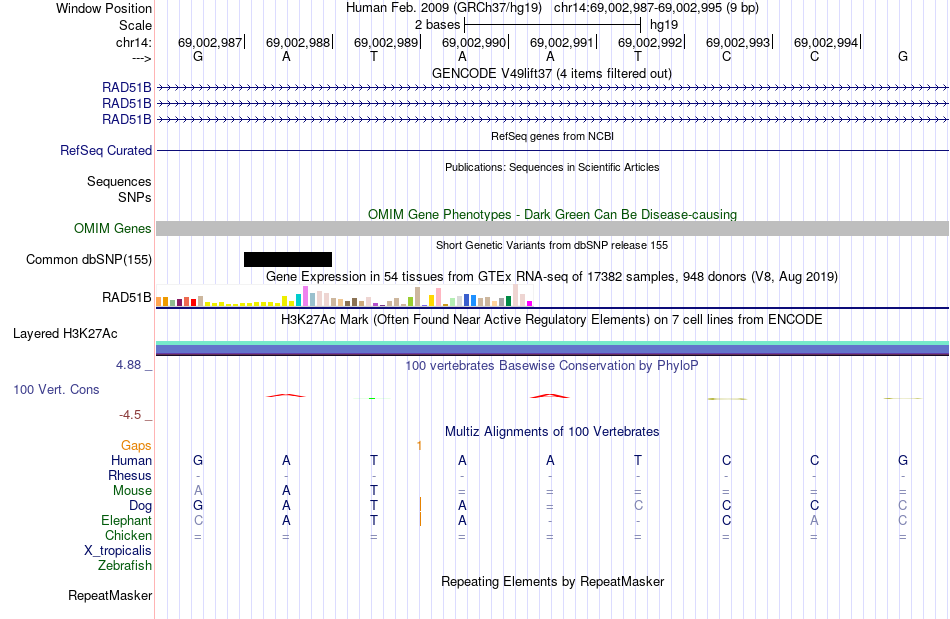Image resolution: width=950 pixels, height=619 pixels.
Task: Select the X_tropicalis alignment row label
Action: (x=118, y=551)
